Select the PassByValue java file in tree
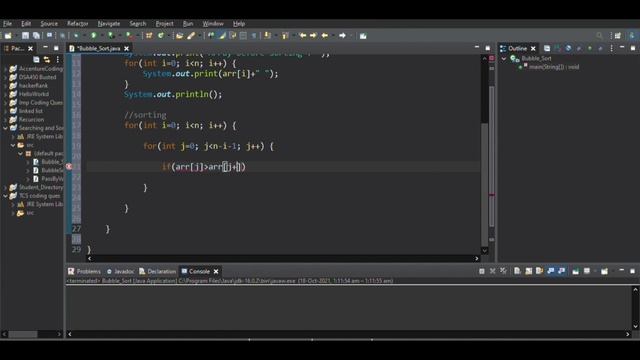640x360 pixels. click(x=52, y=179)
